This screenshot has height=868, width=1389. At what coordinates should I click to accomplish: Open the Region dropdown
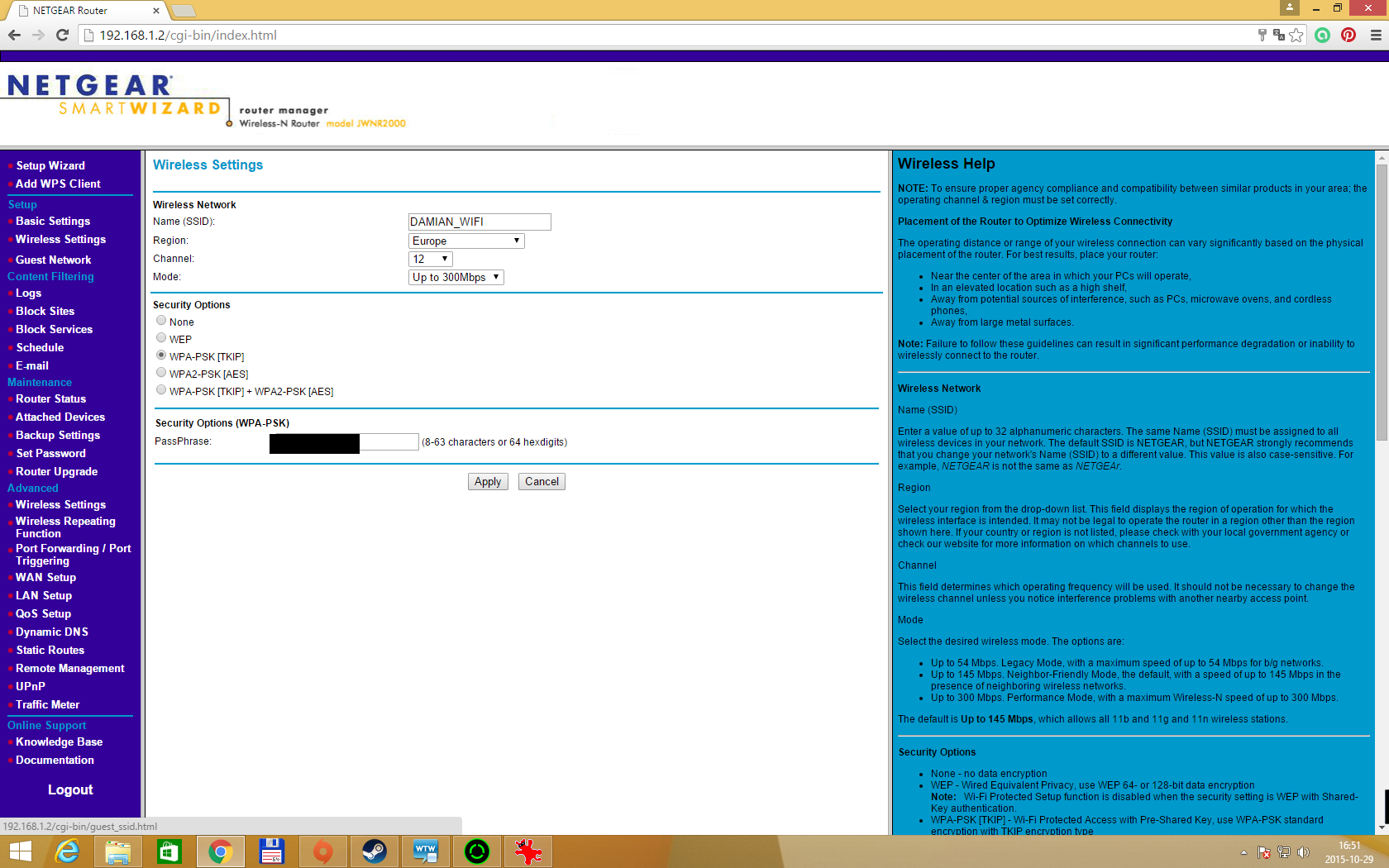coord(466,241)
